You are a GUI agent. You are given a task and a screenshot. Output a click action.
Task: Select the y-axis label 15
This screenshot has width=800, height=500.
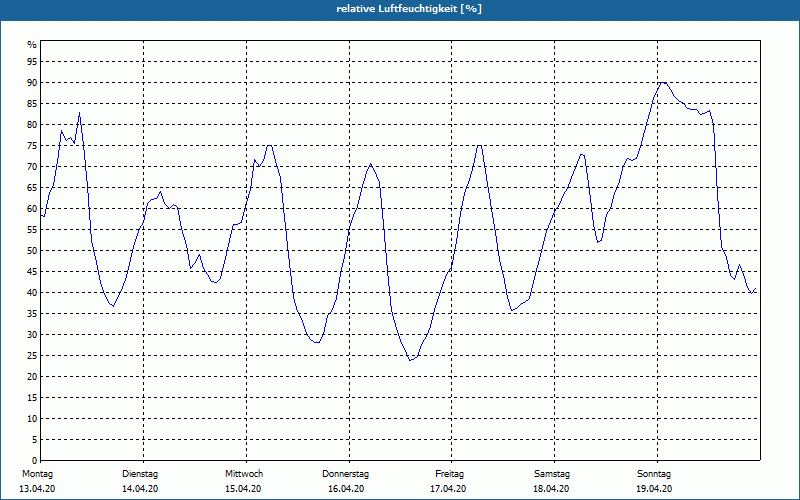32,397
